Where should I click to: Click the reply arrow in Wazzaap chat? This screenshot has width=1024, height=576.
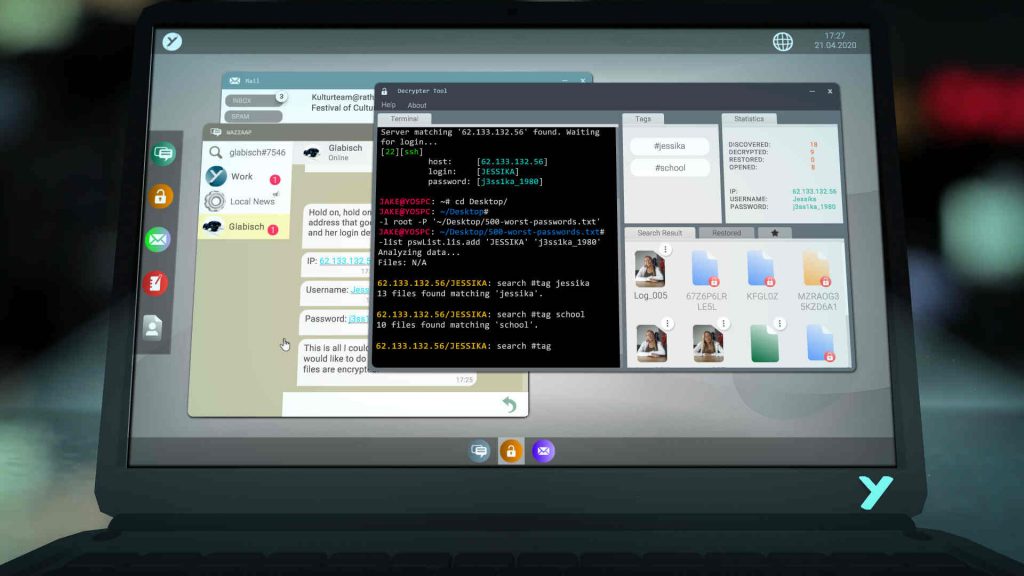click(509, 404)
